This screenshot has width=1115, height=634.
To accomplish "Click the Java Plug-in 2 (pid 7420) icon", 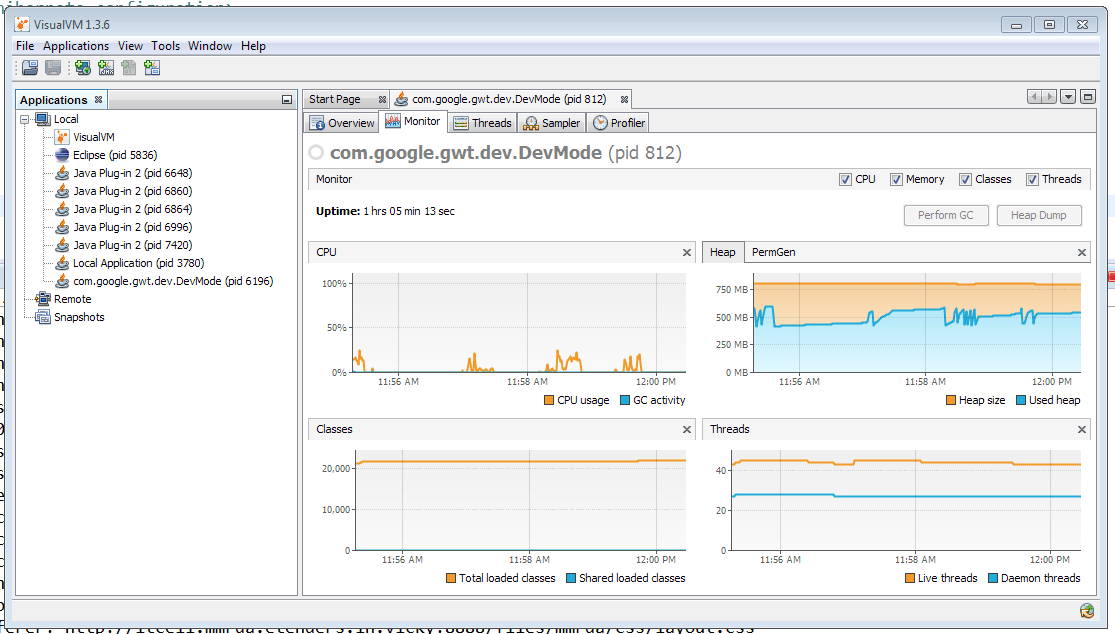I will (x=63, y=245).
